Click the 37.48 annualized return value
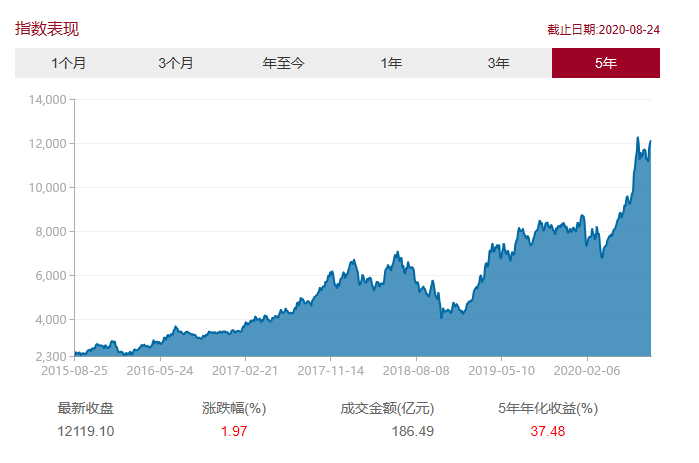Image resolution: width=699 pixels, height=463 pixels. (x=548, y=431)
